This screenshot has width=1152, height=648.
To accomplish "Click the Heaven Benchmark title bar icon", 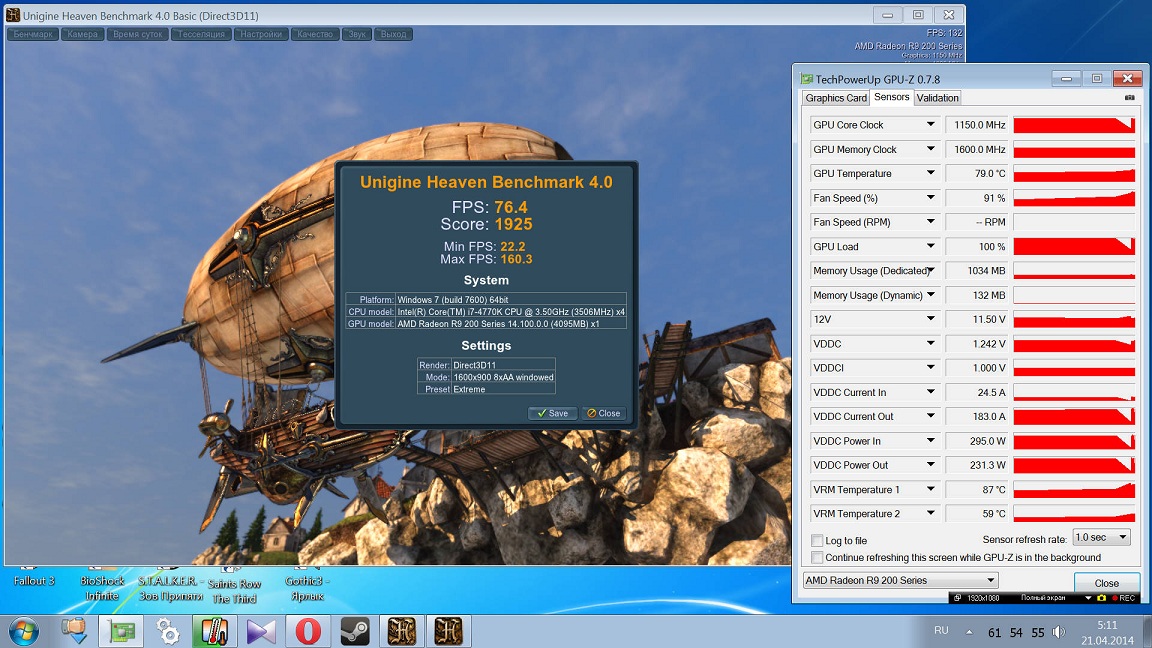I will (x=12, y=15).
